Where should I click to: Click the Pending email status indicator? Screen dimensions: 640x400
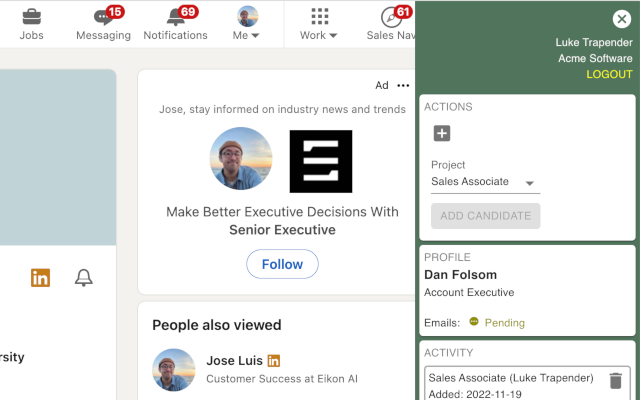click(497, 322)
